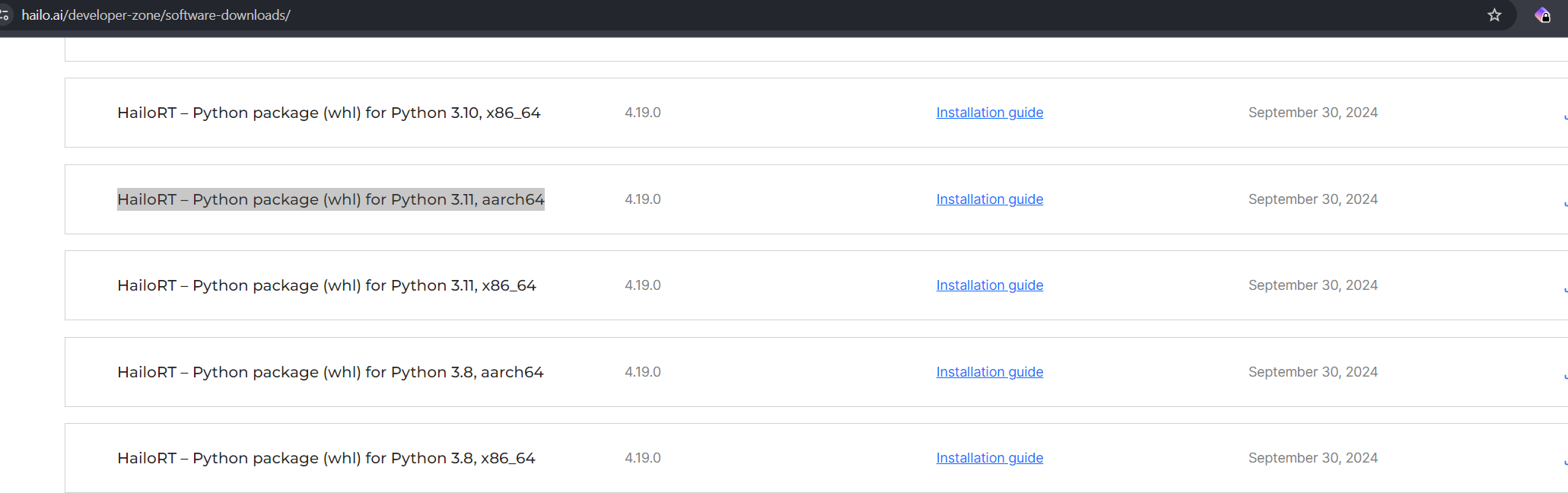Screen dimensions: 1568x493
Task: Open Installation guide for Python 3.8 aarch64
Action: coord(989,372)
